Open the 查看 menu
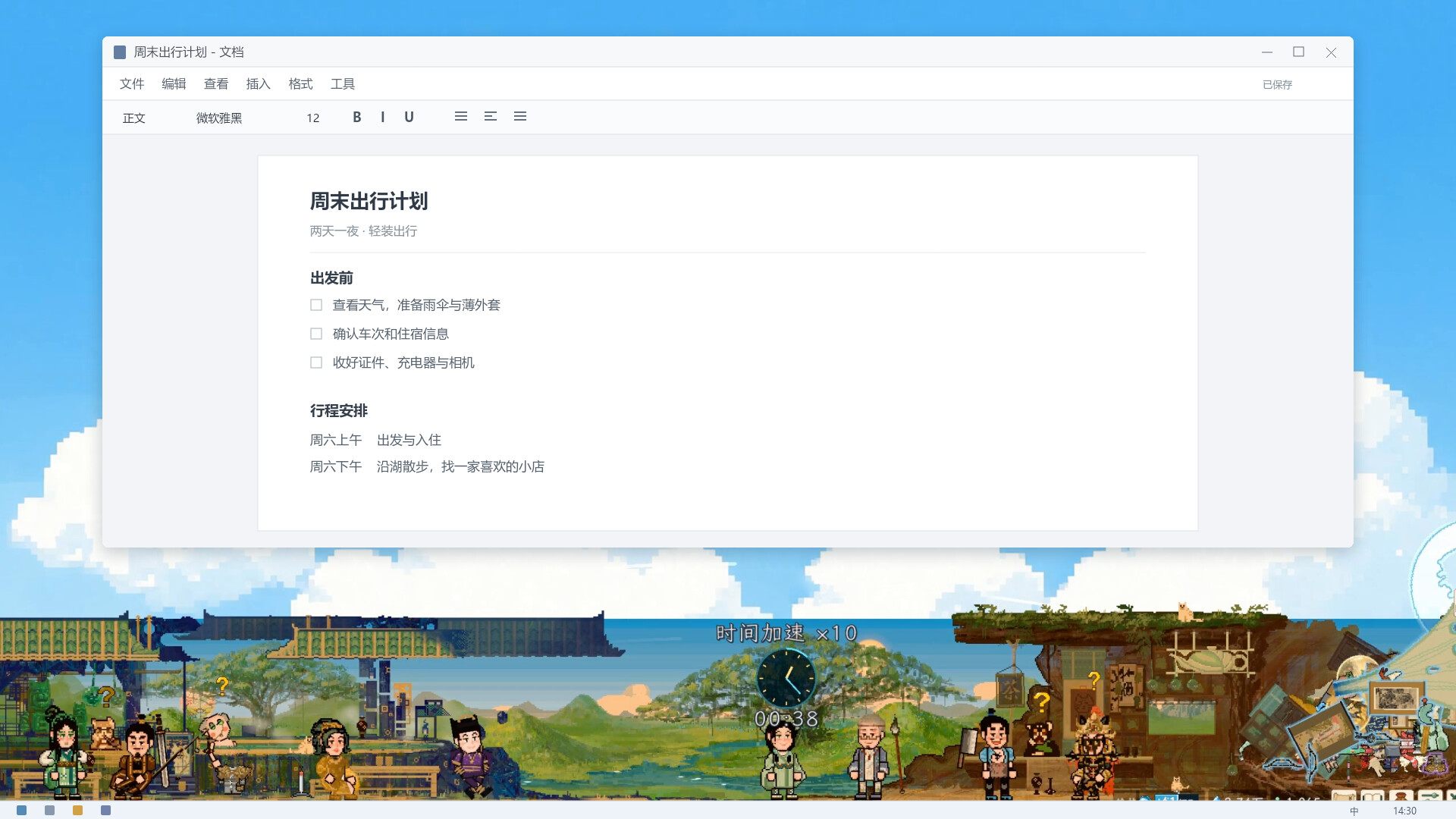This screenshot has height=819, width=1456. pos(216,83)
